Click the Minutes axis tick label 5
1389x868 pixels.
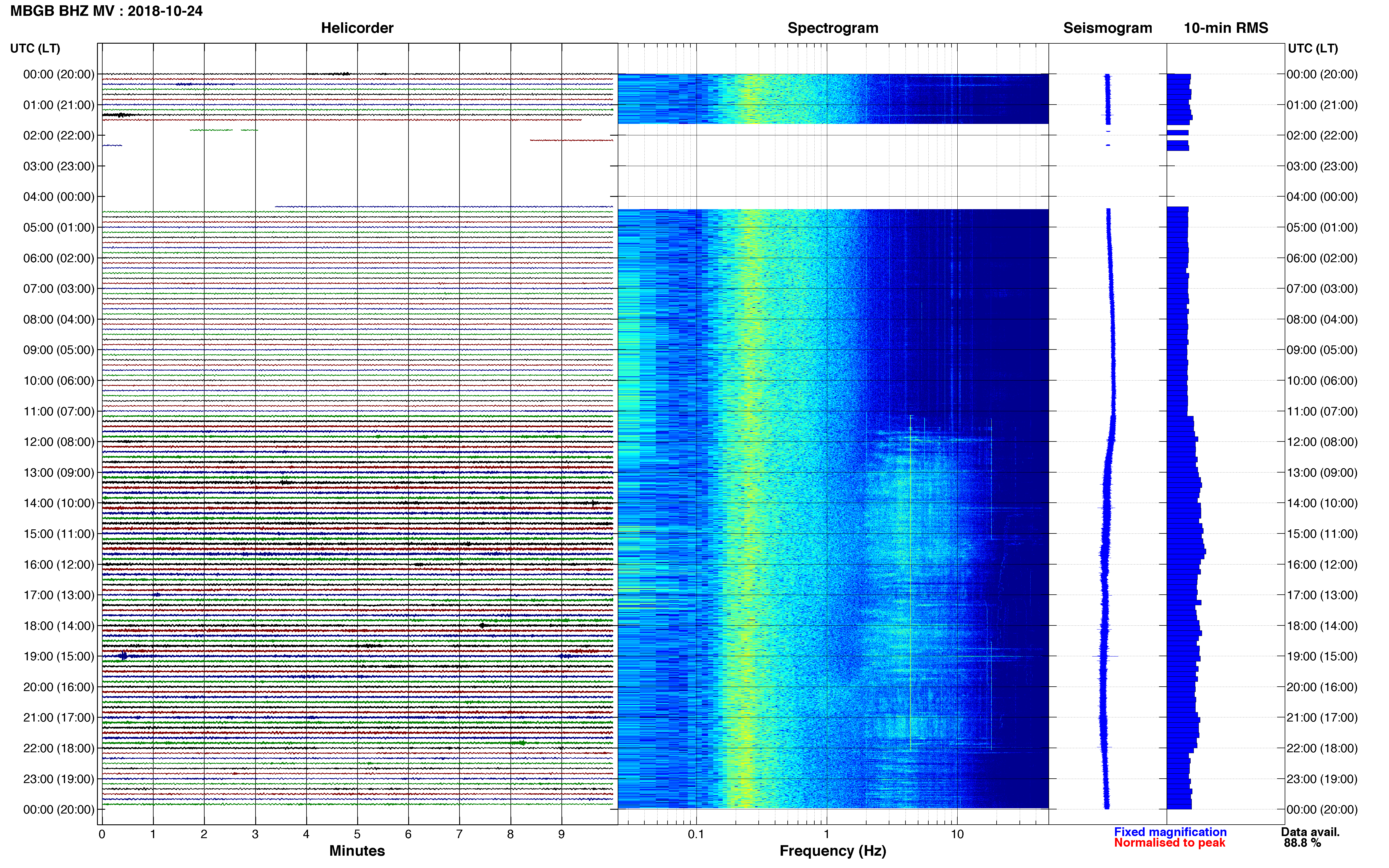357,834
